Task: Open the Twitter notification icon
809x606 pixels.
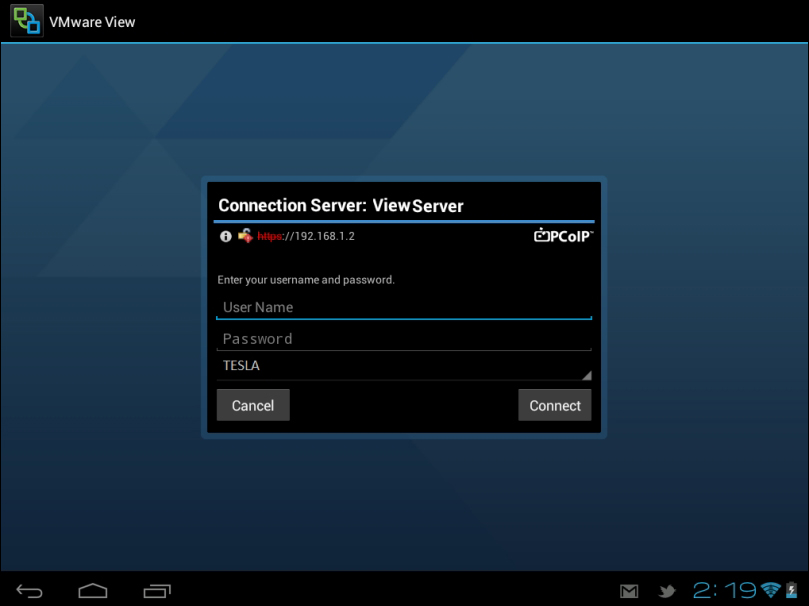Action: pyautogui.click(x=667, y=591)
